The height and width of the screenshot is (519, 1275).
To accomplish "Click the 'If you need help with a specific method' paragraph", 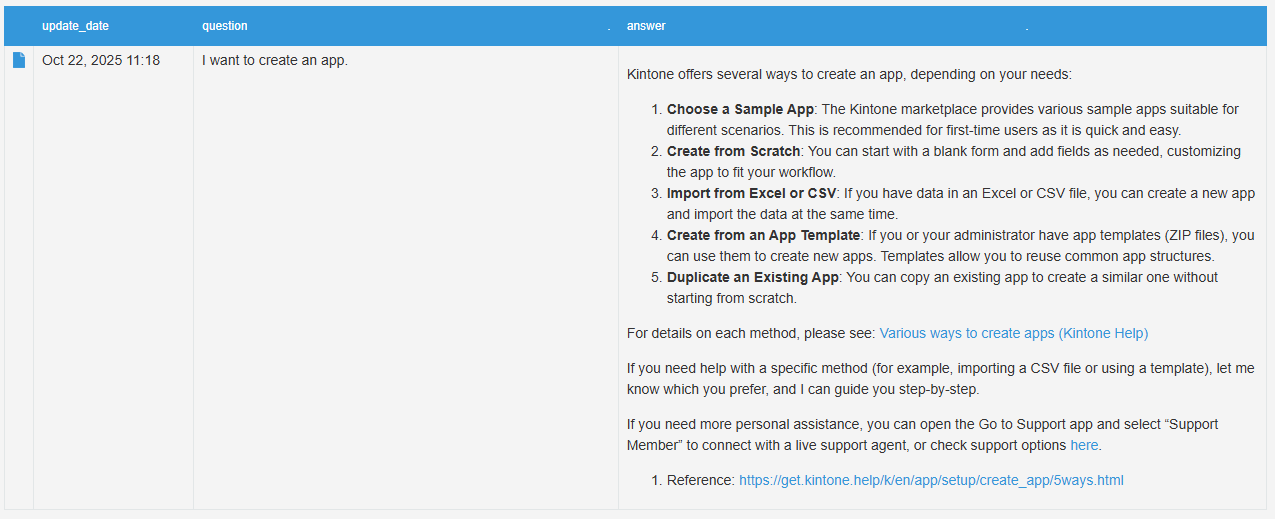I will (x=940, y=378).
